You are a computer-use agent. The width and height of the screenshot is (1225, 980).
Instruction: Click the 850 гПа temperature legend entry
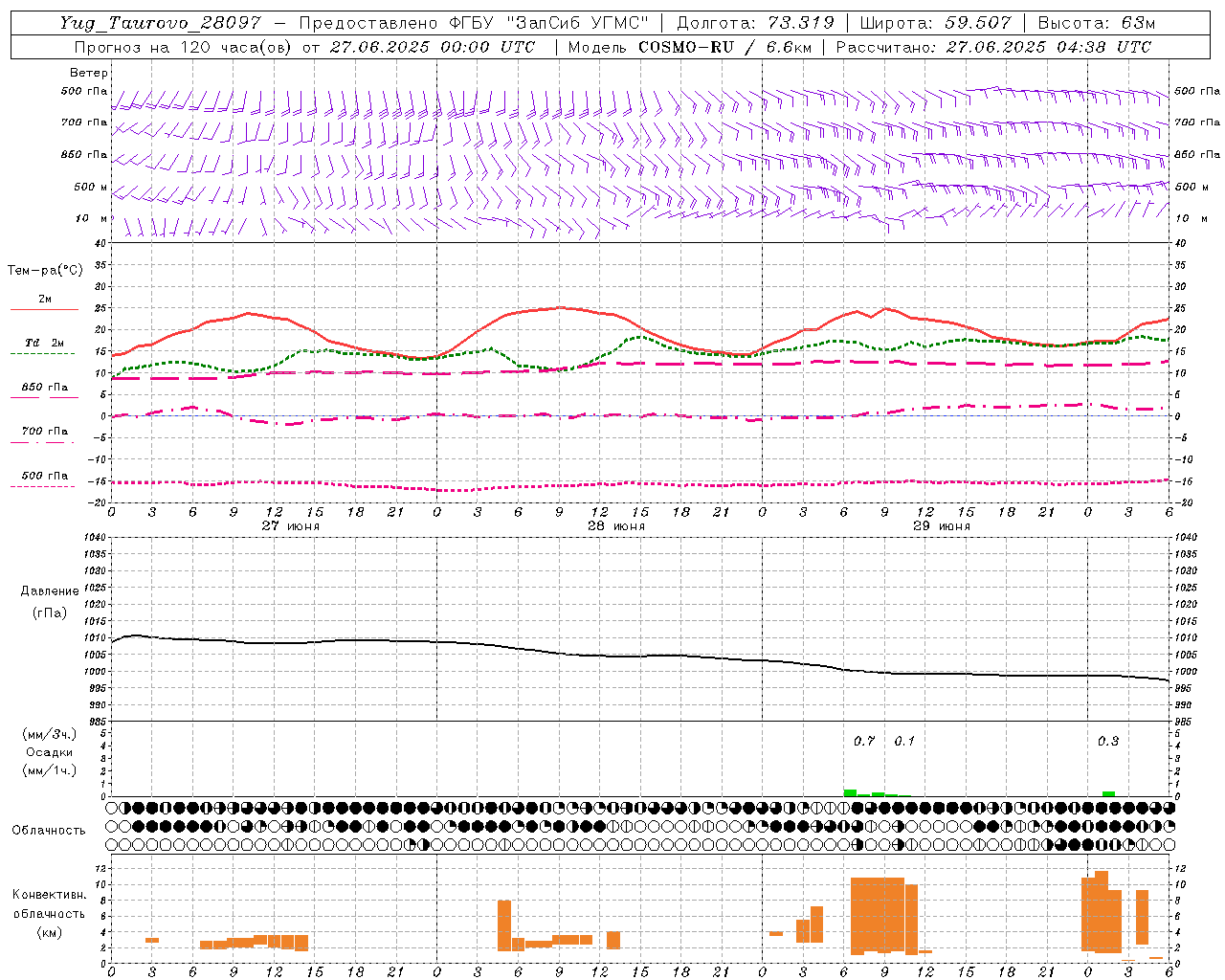[45, 390]
